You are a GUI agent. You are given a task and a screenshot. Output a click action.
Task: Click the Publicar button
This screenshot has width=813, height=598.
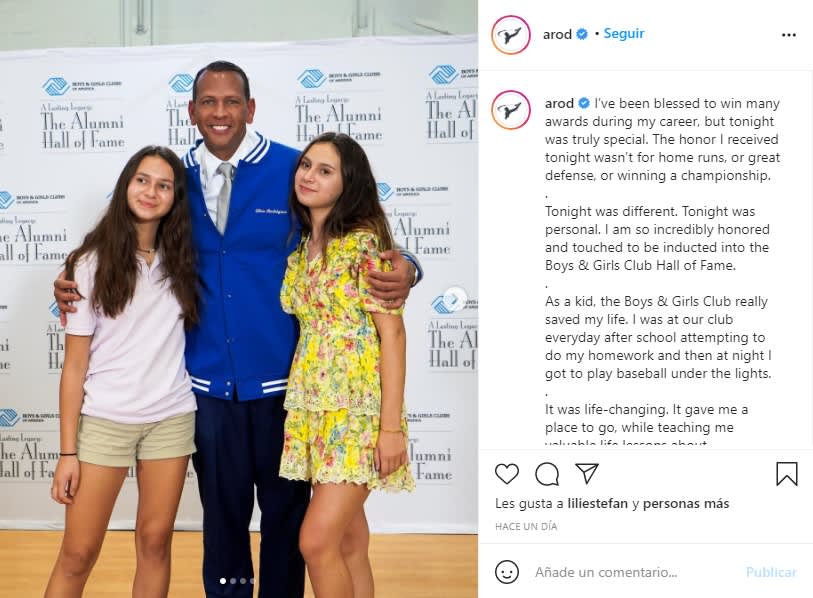click(771, 572)
